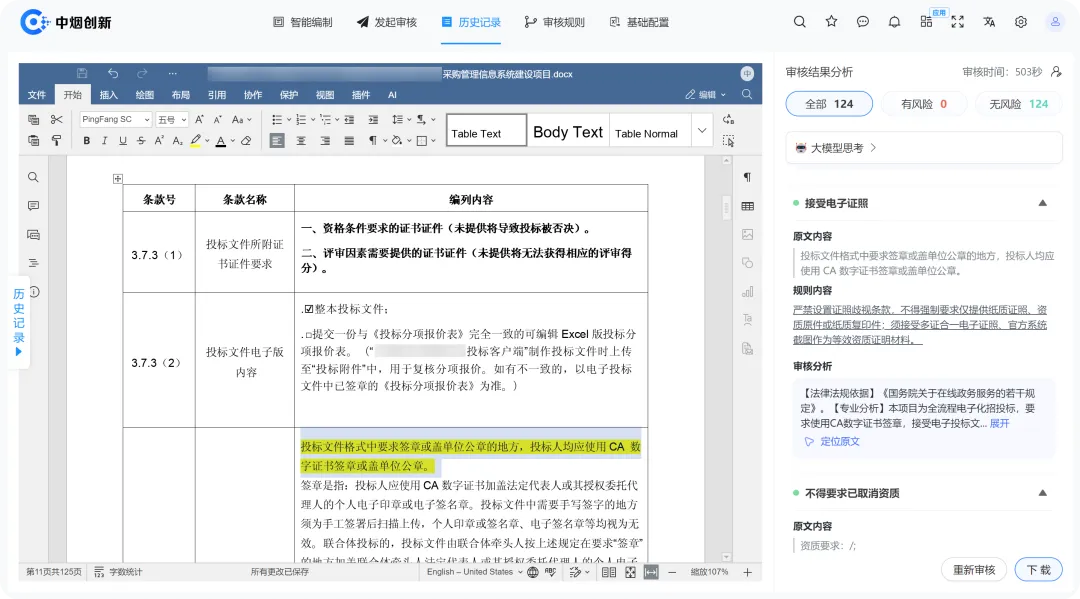Image resolution: width=1080 pixels, height=599 pixels.
Task: Increase the font size
Action: 199,120
